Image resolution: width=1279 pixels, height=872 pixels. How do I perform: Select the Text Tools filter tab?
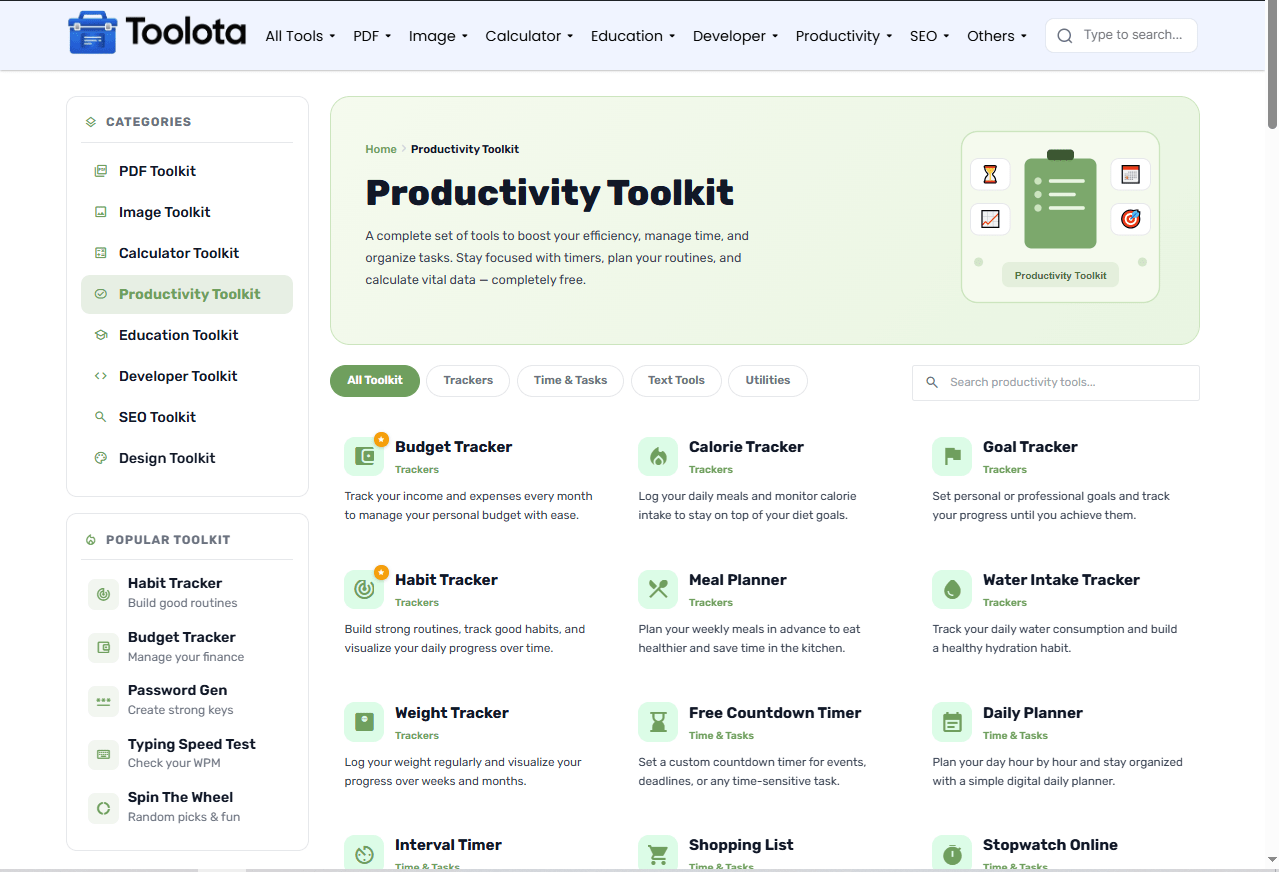(x=676, y=380)
